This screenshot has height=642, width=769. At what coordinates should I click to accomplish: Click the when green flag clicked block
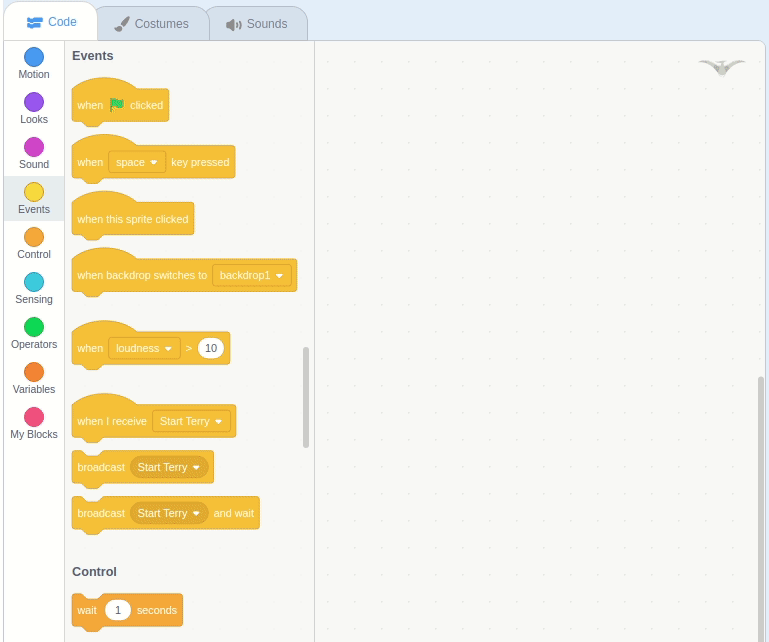point(121,102)
